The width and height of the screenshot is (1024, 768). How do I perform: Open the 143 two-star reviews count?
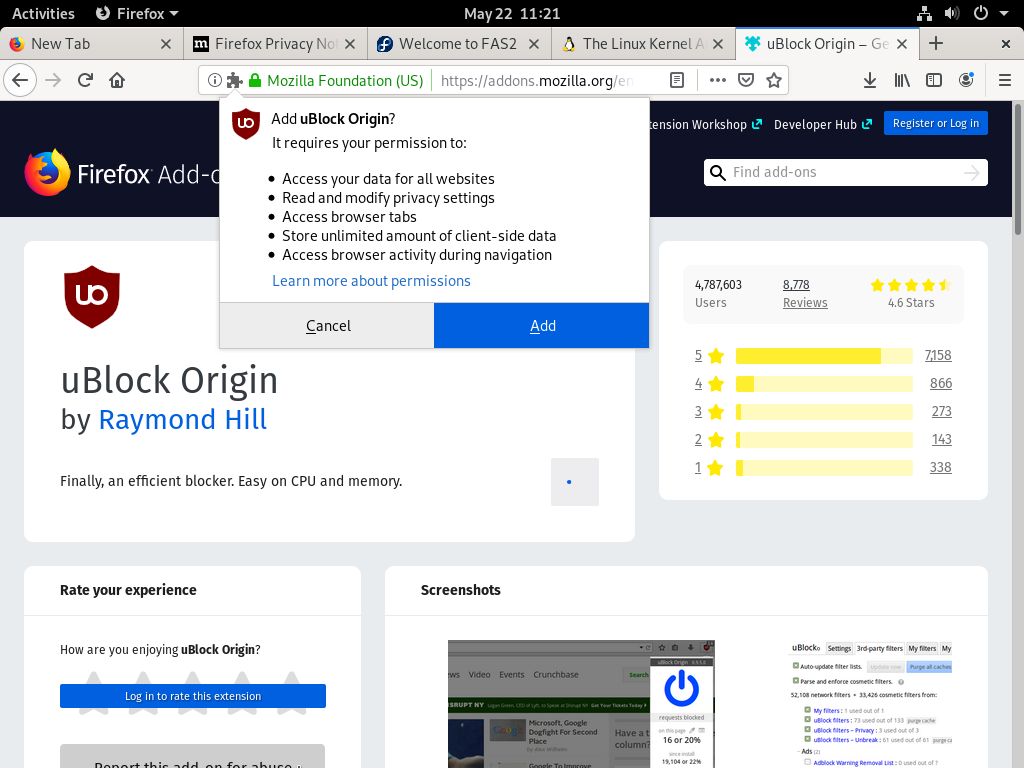point(941,440)
